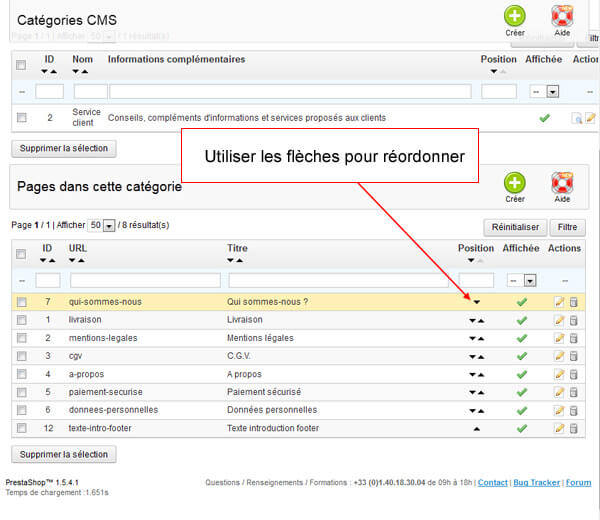The width and height of the screenshot is (600, 520).
Task: Focus the Titre filter field
Action: coord(339,280)
